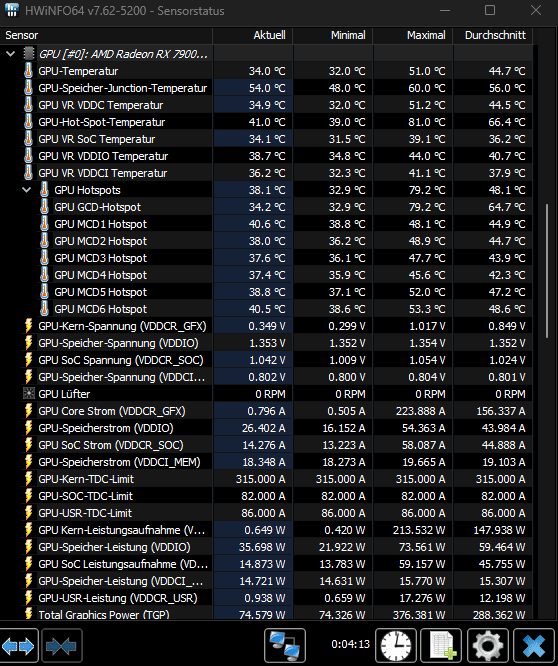Click the vertical scrollbar thumb
Image resolution: width=558 pixels, height=666 pixels.
click(x=547, y=271)
